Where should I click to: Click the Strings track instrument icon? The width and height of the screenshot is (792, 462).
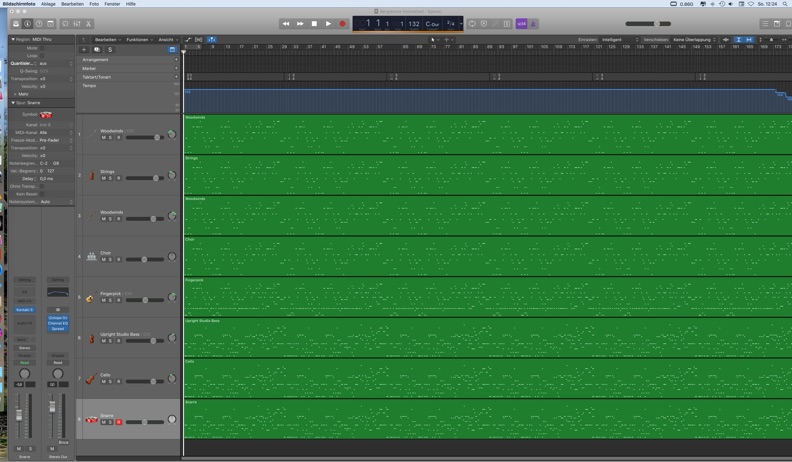[92, 175]
